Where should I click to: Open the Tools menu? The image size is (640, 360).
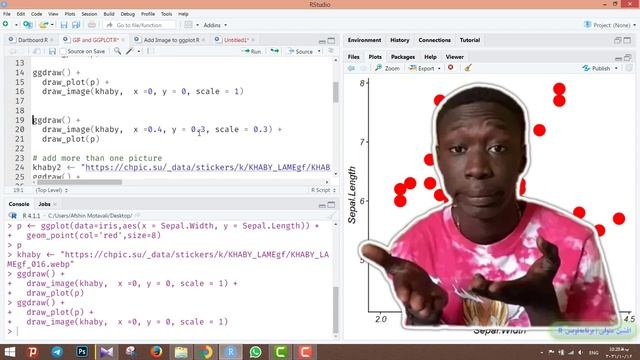tap(167, 14)
